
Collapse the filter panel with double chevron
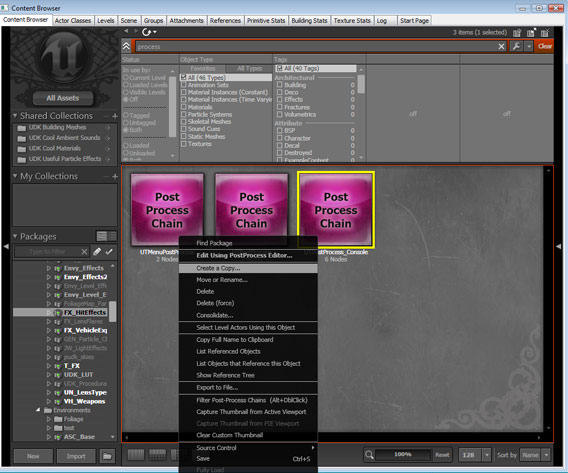click(x=126, y=46)
